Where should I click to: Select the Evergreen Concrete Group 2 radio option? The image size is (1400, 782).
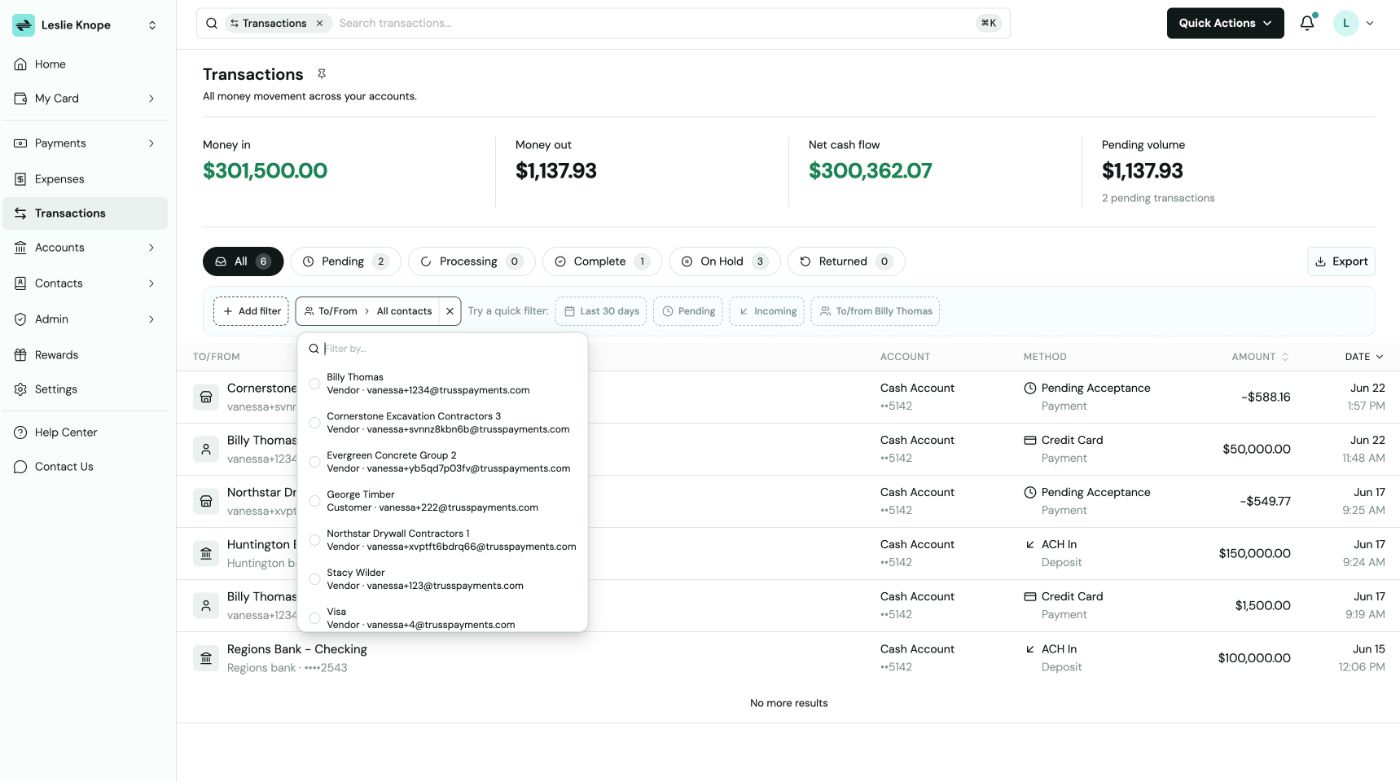coord(315,462)
